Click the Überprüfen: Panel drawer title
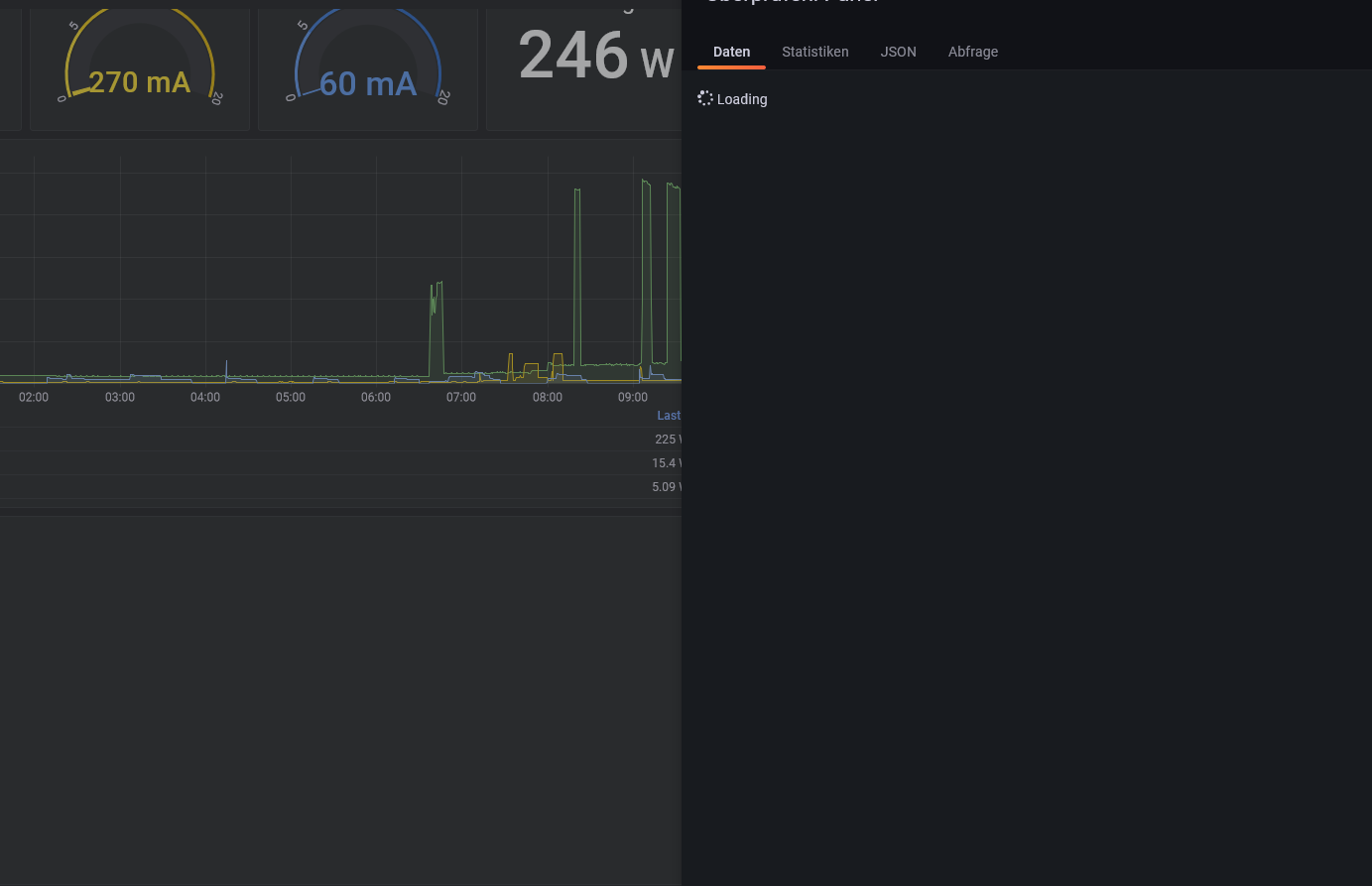Screen dimensions: 1372x886 point(791,3)
